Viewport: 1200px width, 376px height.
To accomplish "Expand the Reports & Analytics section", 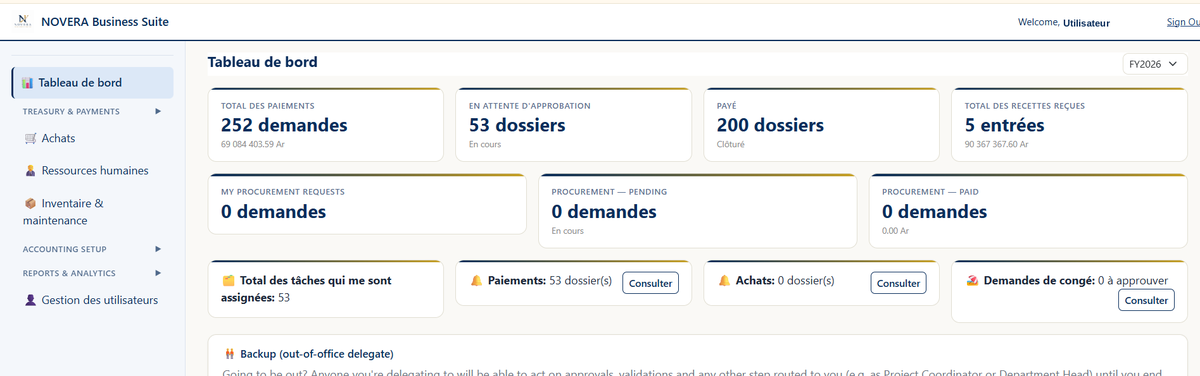I will [x=92, y=273].
